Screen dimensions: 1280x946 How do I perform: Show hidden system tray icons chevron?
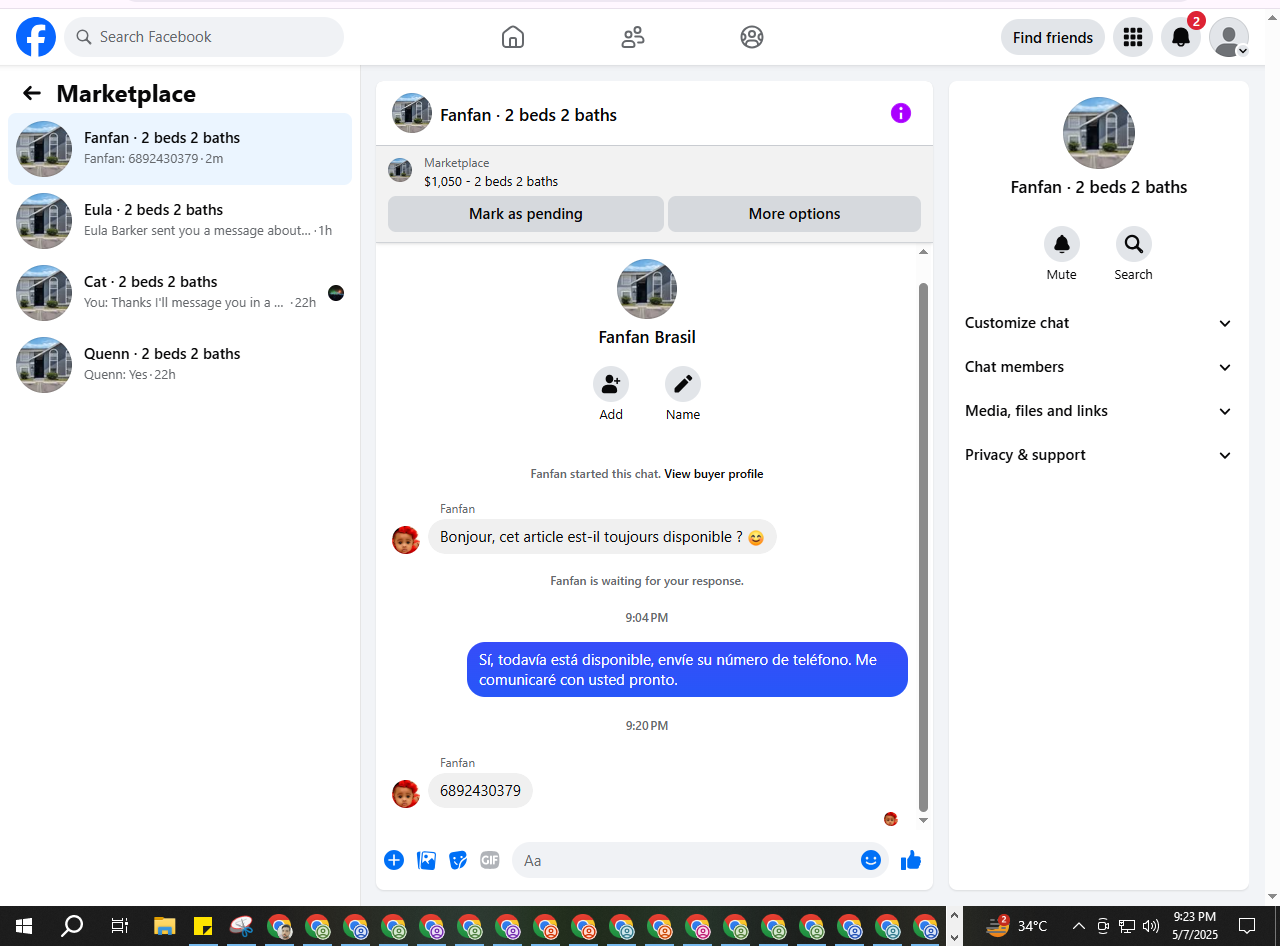click(1078, 926)
